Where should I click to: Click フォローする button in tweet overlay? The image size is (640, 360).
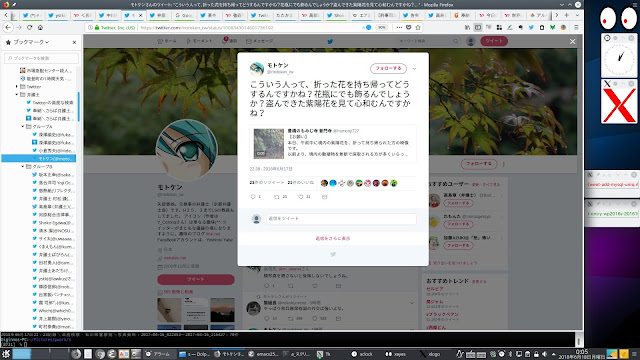(x=388, y=69)
